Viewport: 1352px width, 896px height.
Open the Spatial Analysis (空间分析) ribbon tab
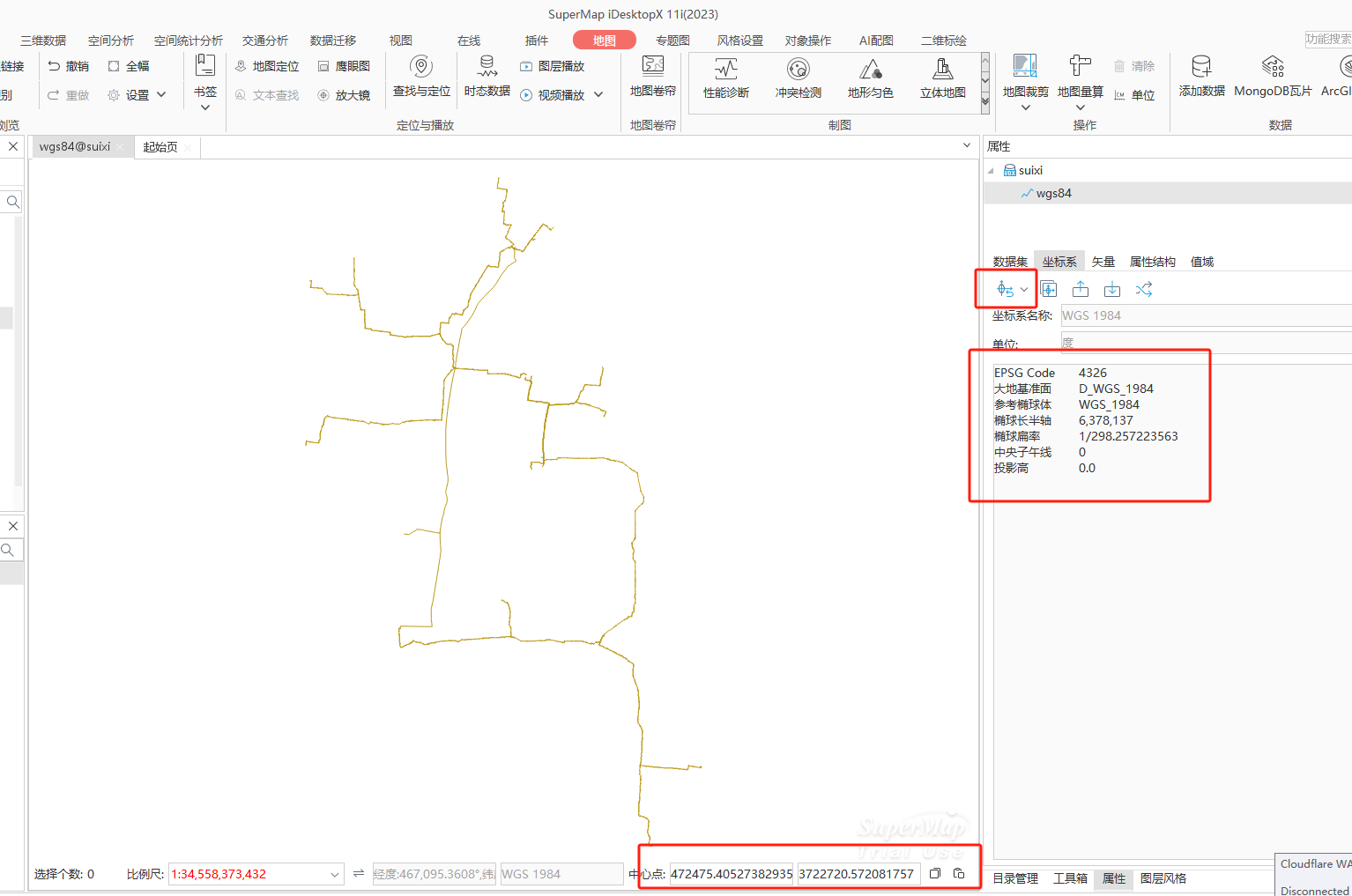(x=111, y=41)
